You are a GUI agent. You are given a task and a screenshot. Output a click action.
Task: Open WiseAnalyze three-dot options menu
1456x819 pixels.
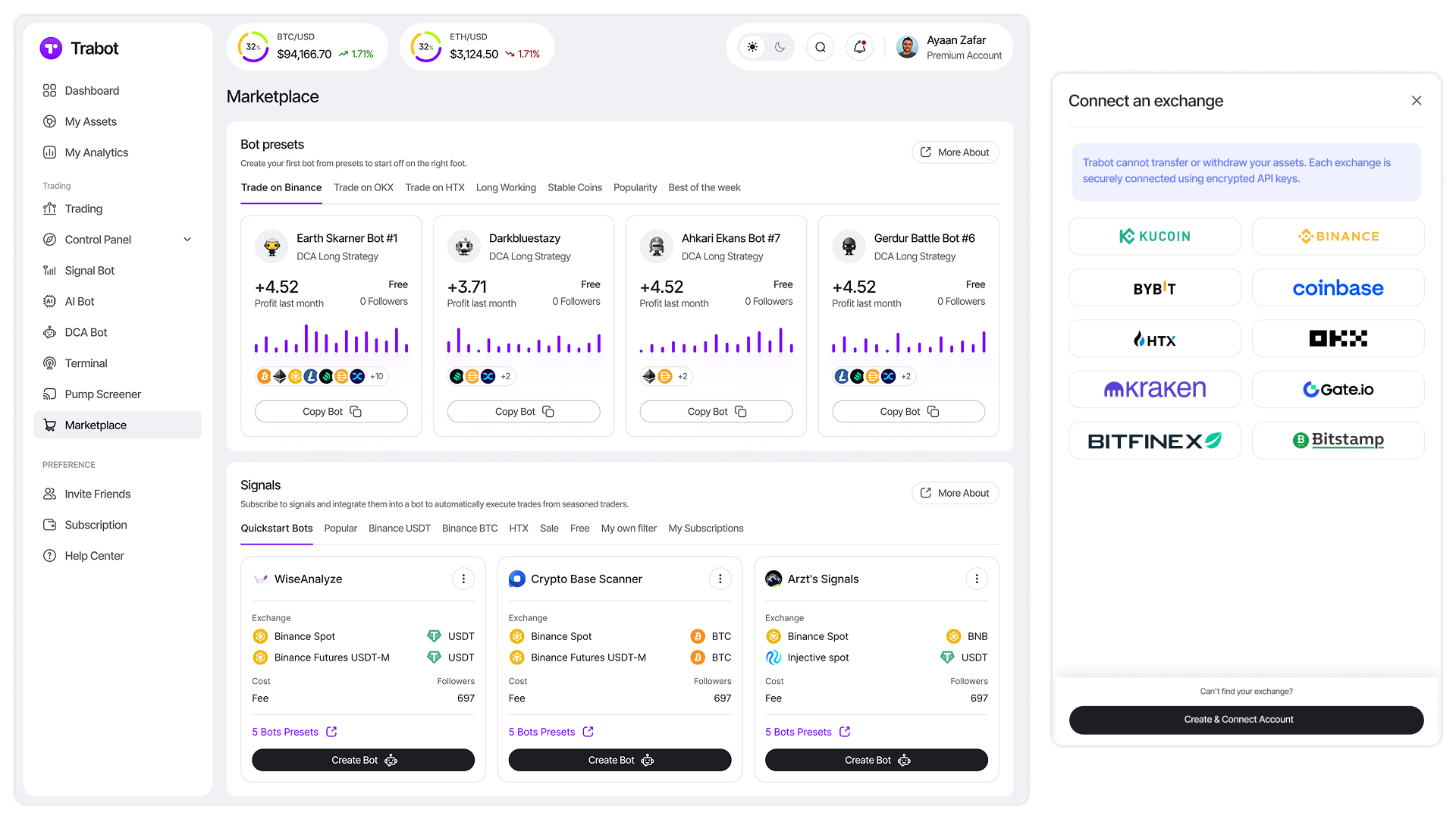pyautogui.click(x=463, y=579)
